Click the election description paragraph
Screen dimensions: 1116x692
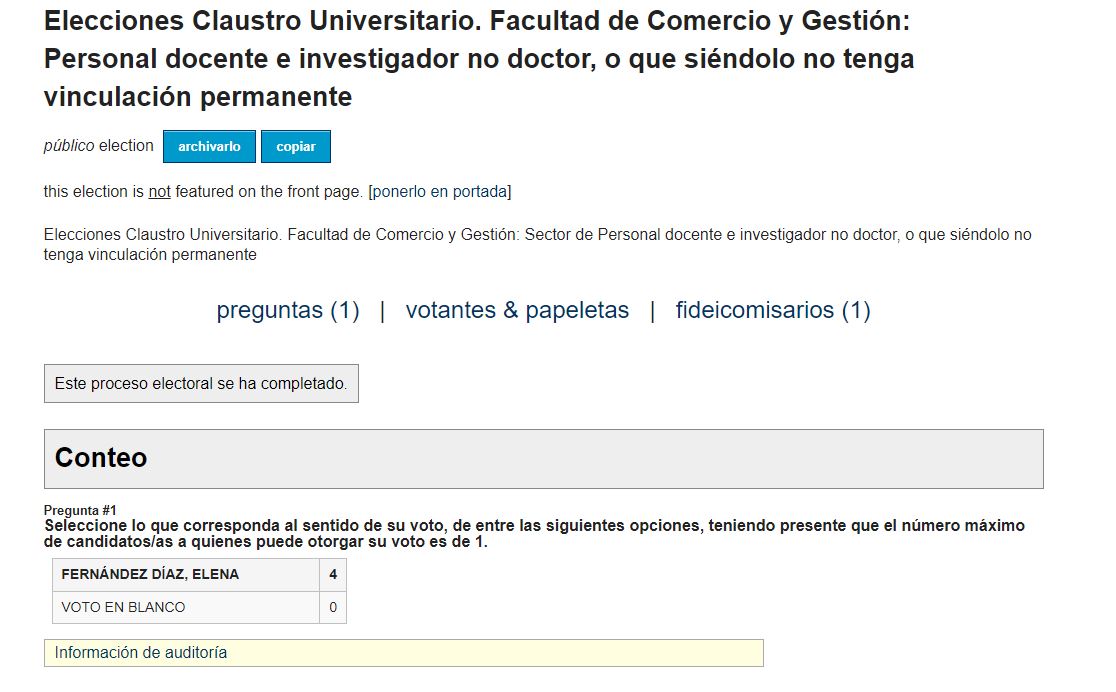tap(537, 244)
